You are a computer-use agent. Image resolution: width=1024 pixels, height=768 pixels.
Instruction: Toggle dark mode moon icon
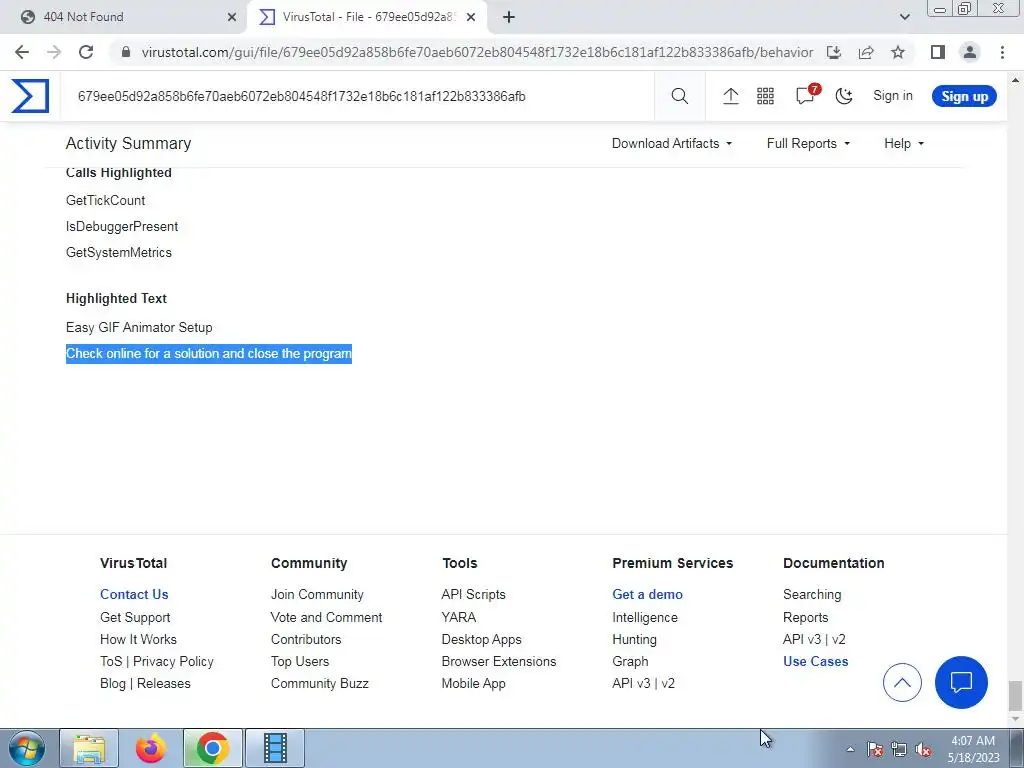pos(844,96)
